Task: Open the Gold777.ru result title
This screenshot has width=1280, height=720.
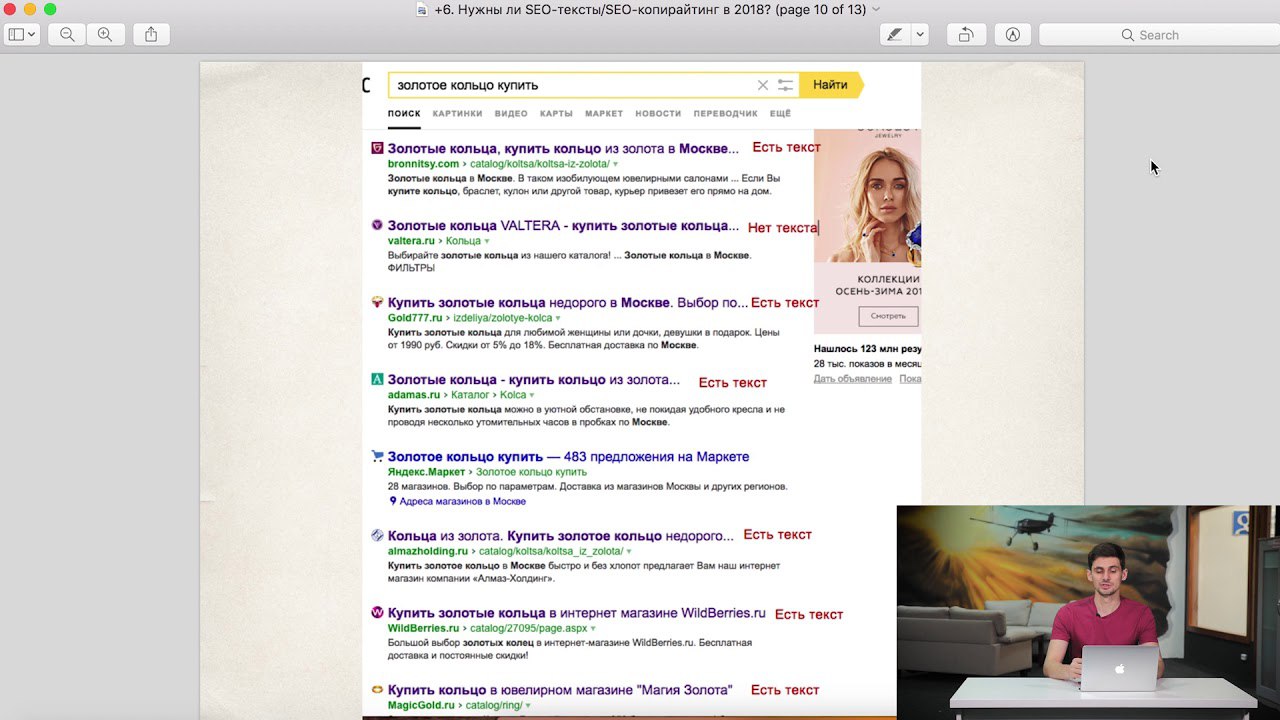Action: coord(568,302)
